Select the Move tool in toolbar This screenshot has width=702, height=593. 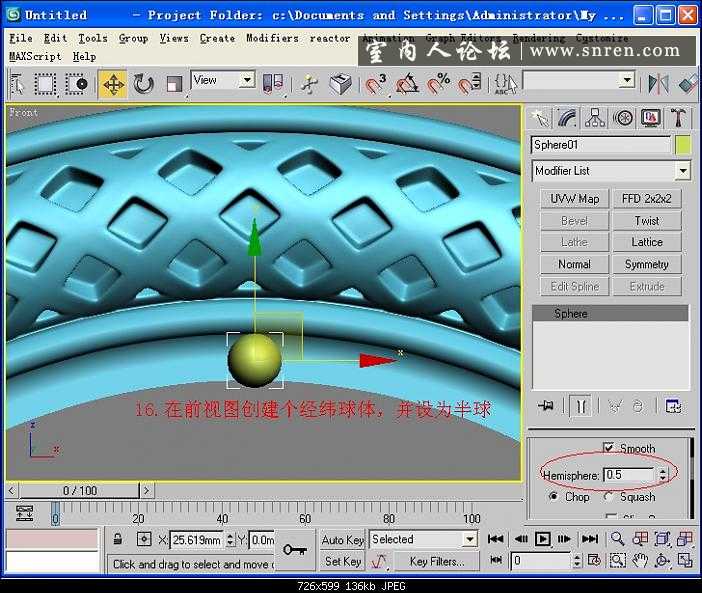coord(113,84)
